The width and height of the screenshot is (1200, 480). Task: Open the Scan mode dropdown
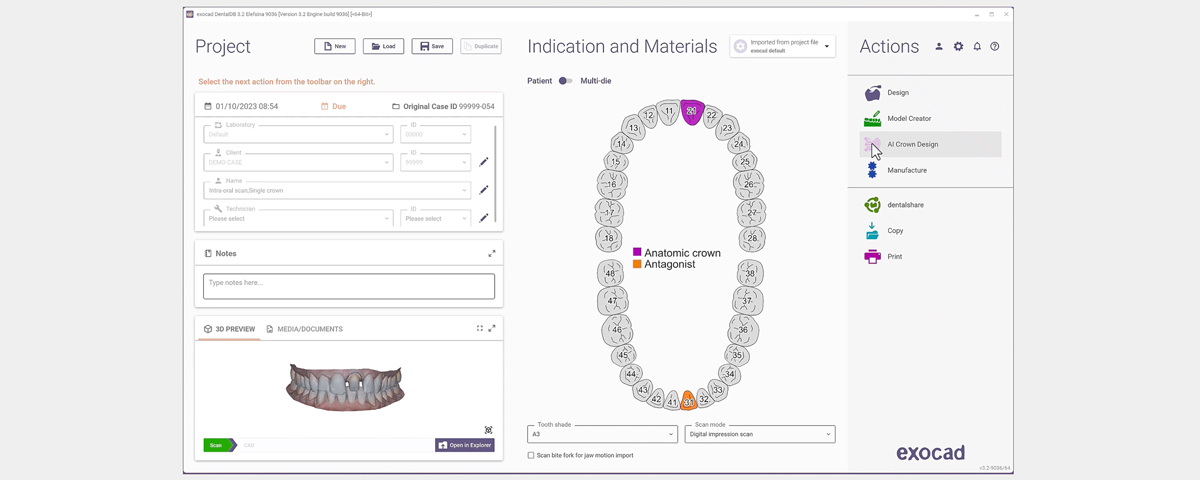pyautogui.click(x=760, y=434)
